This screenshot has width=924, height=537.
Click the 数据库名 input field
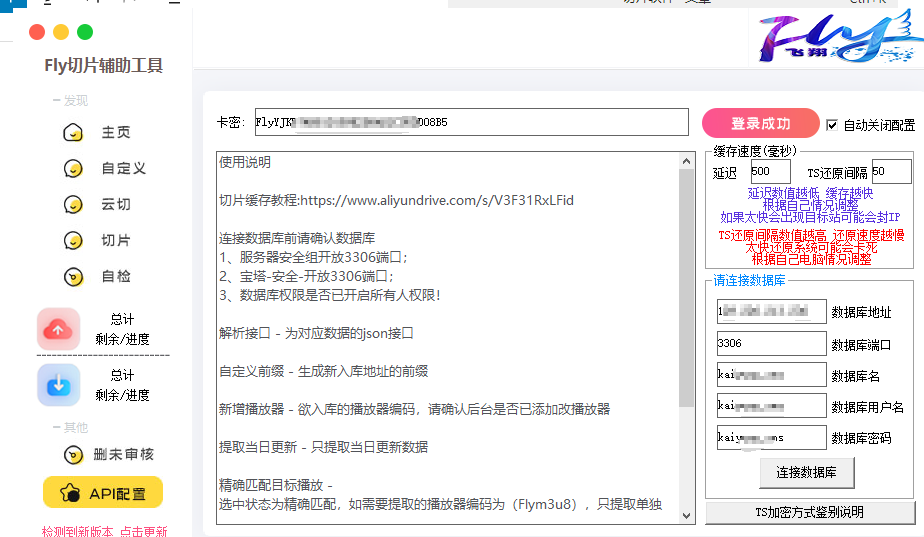tap(771, 375)
